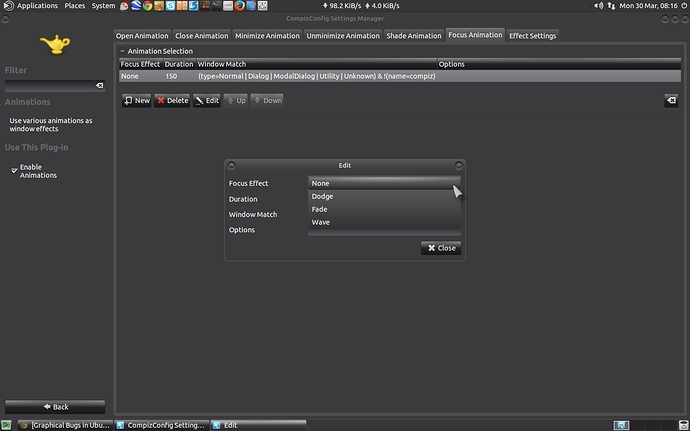Click the show desktop icon in bottom panel

(6, 425)
